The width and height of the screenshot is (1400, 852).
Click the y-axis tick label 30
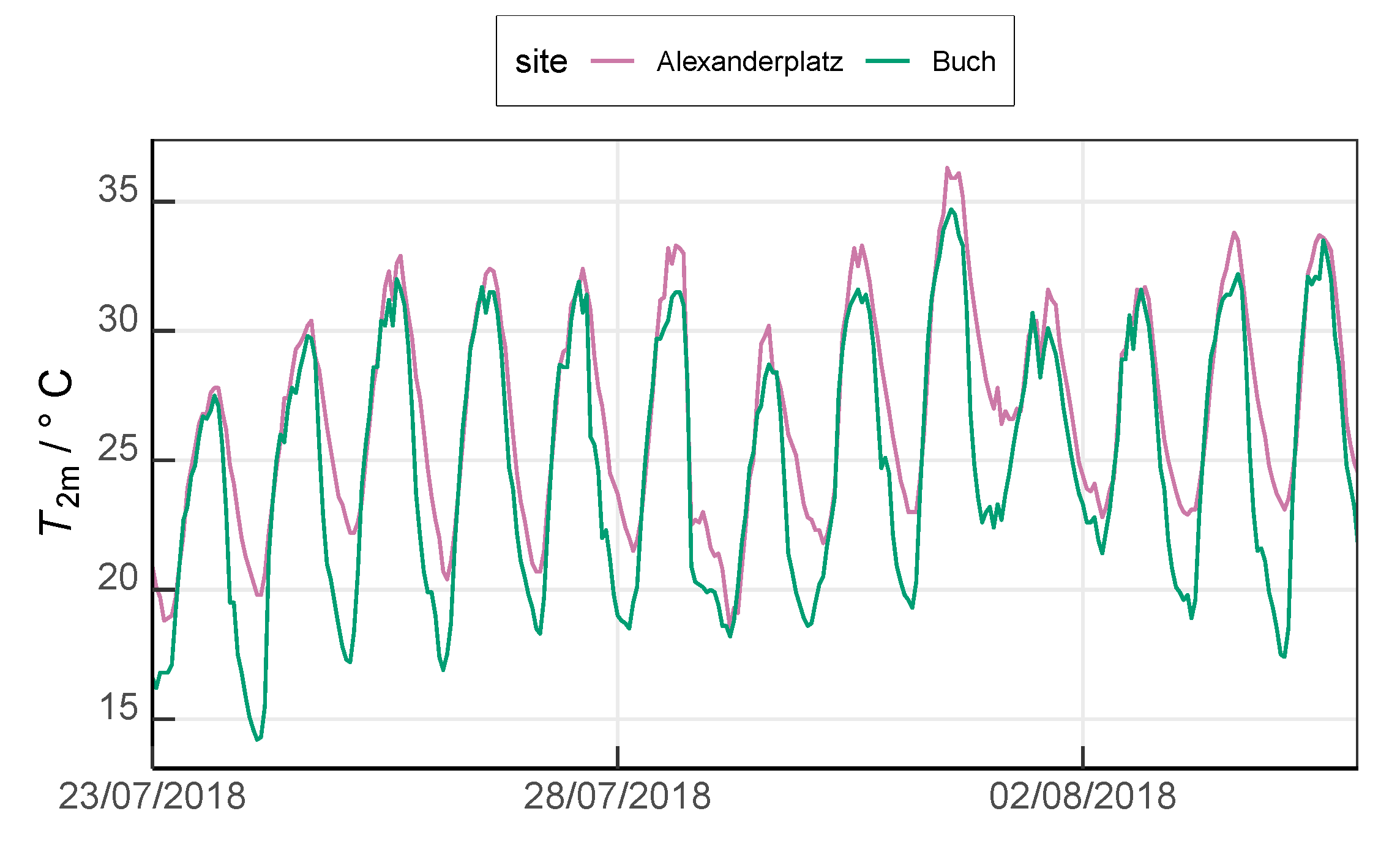[x=118, y=319]
